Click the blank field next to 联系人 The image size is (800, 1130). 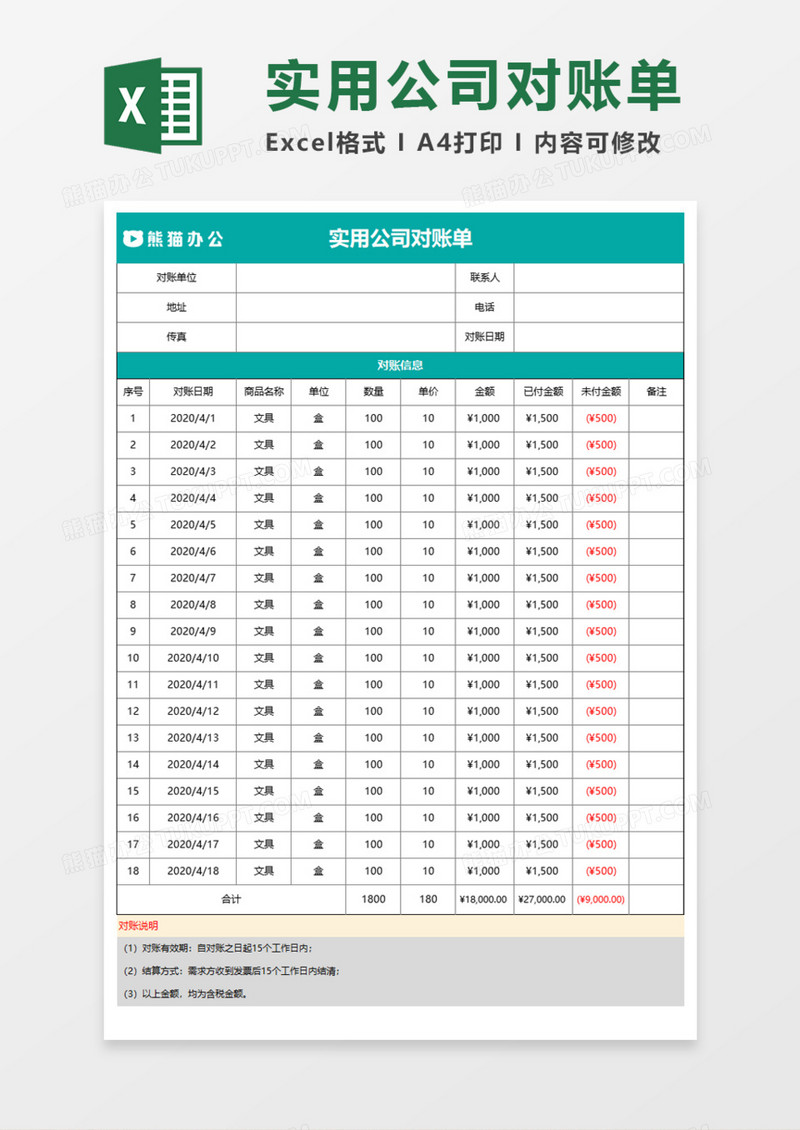tap(598, 277)
